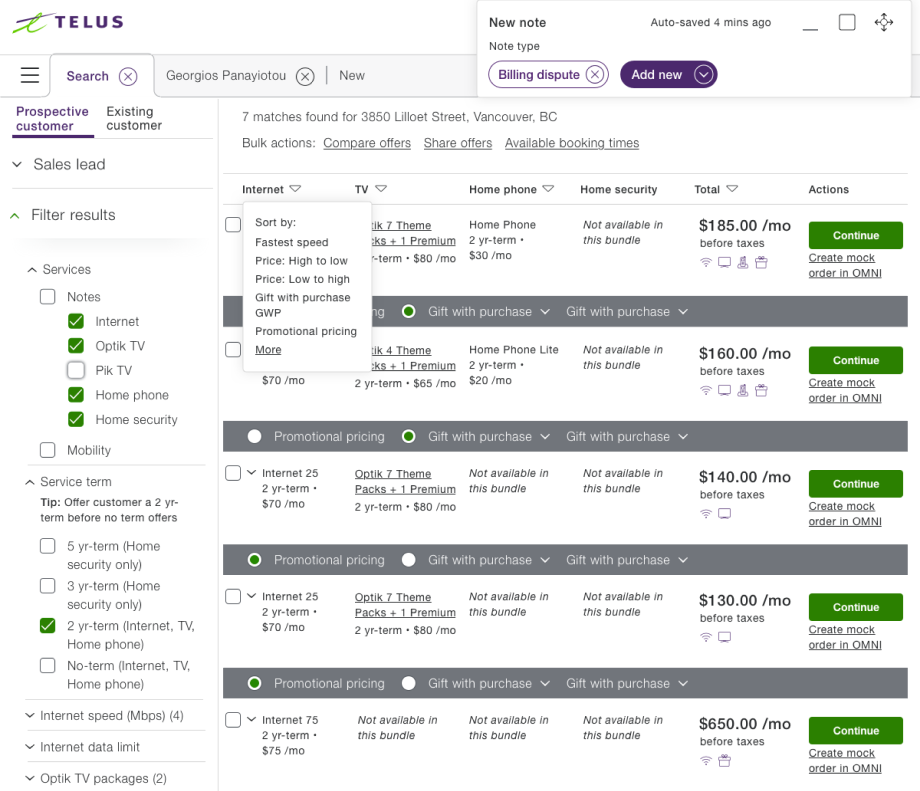Enable the Mobility checkbox
Image resolution: width=920 pixels, height=791 pixels.
click(x=48, y=450)
